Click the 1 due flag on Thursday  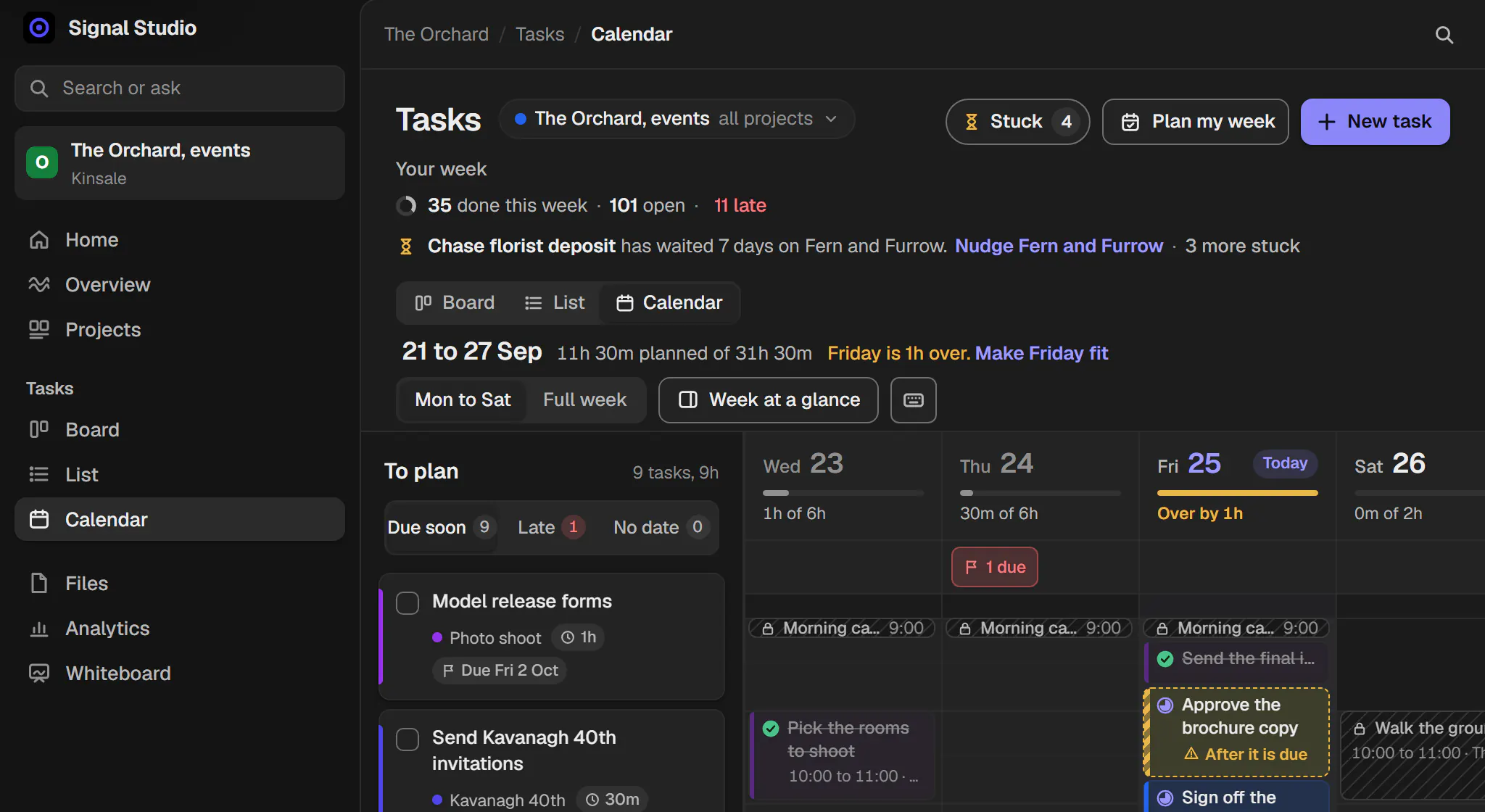coord(994,567)
